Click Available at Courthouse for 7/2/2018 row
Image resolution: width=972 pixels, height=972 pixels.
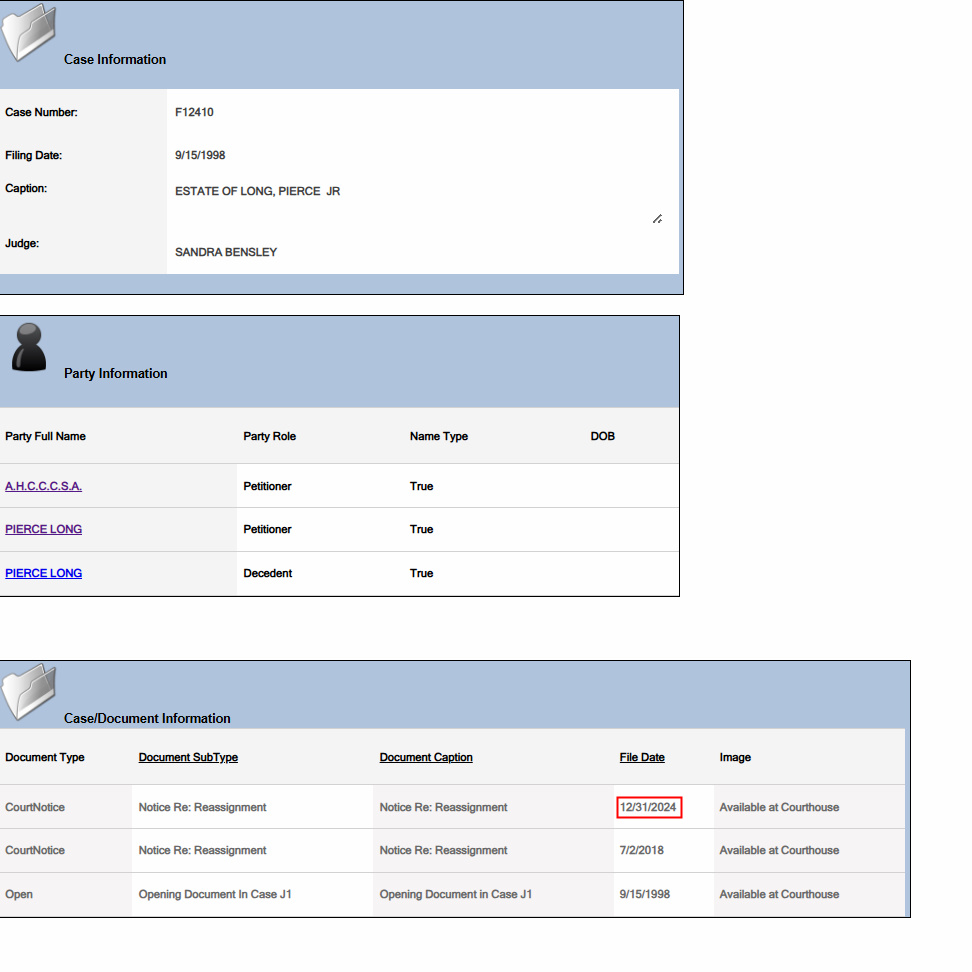point(779,850)
